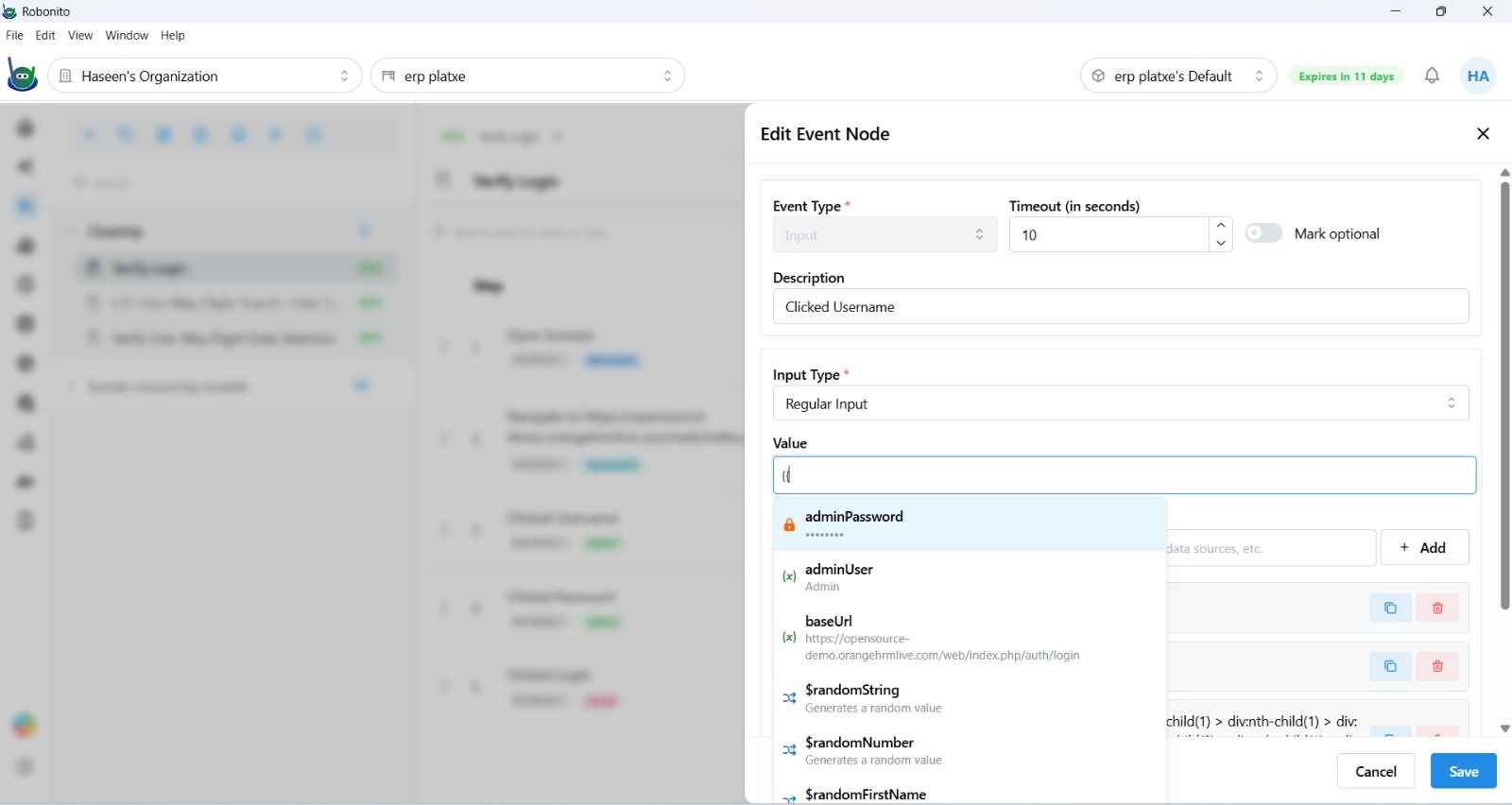
Task: Click the panel vertical scrollbar thumb
Action: coord(1504,395)
